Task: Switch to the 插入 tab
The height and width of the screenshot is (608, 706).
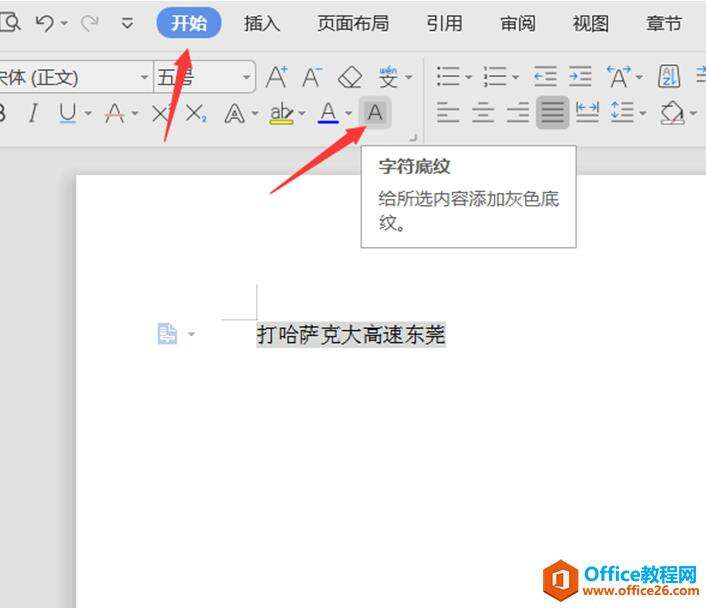Action: 262,23
